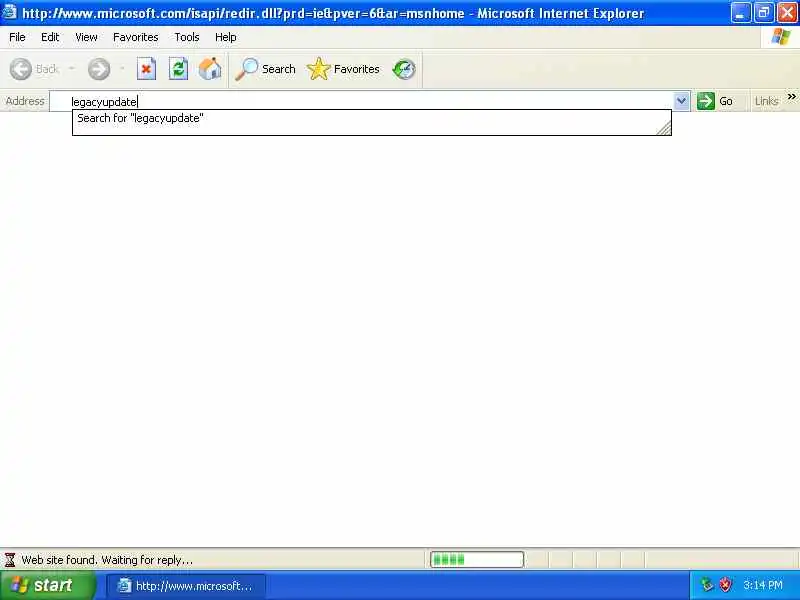Restore down the Internet Explorer window
The image size is (800, 600).
tap(764, 13)
